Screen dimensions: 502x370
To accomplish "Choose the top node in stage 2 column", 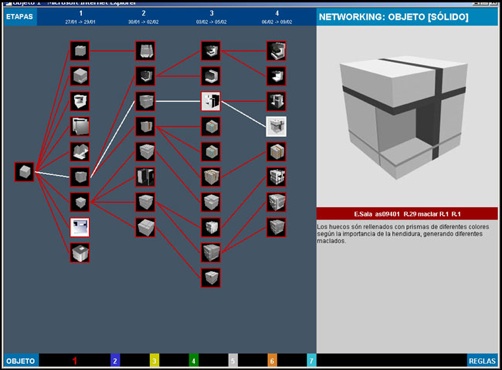I will tap(145, 51).
